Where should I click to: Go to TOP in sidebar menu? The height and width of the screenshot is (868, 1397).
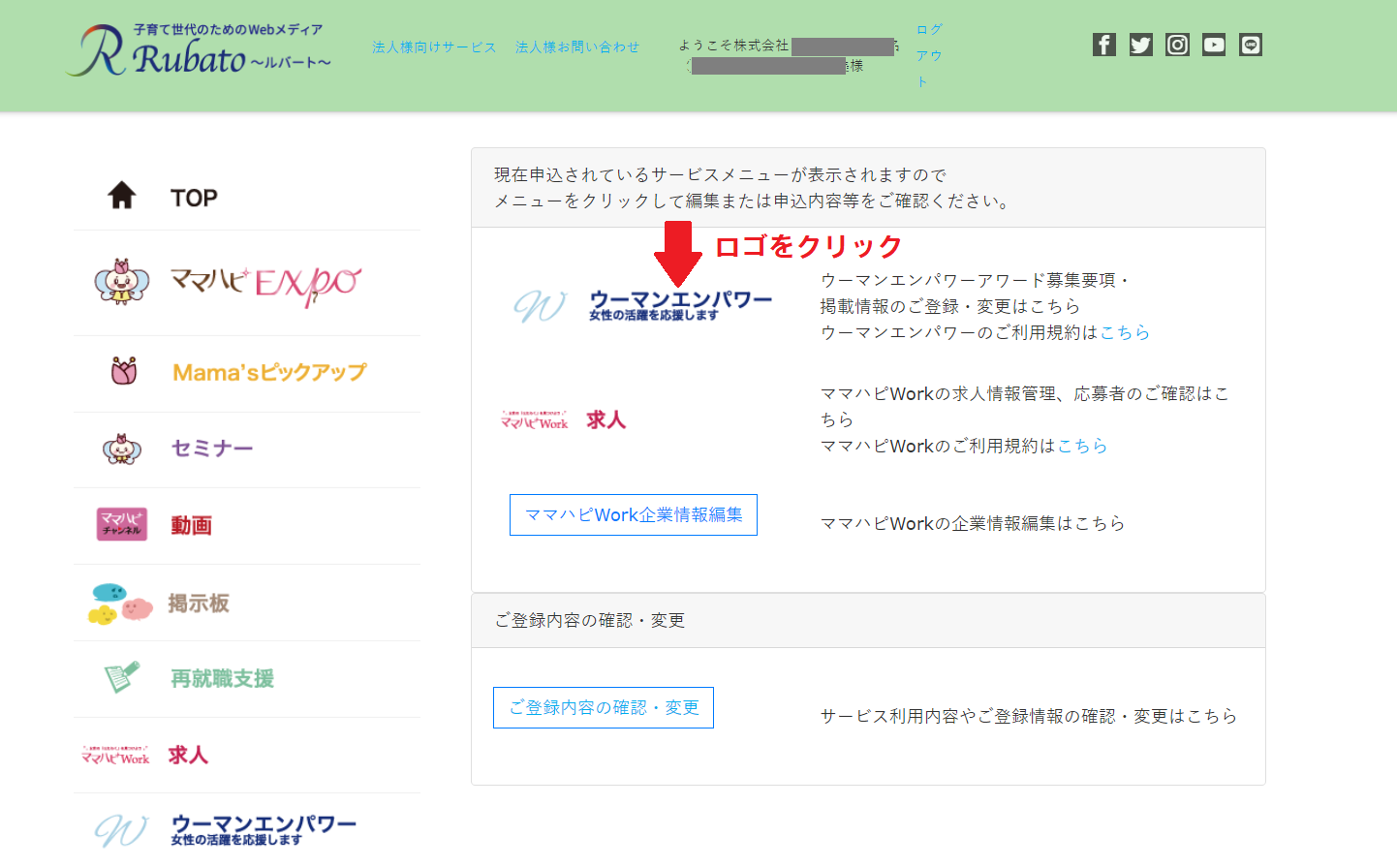(x=194, y=198)
